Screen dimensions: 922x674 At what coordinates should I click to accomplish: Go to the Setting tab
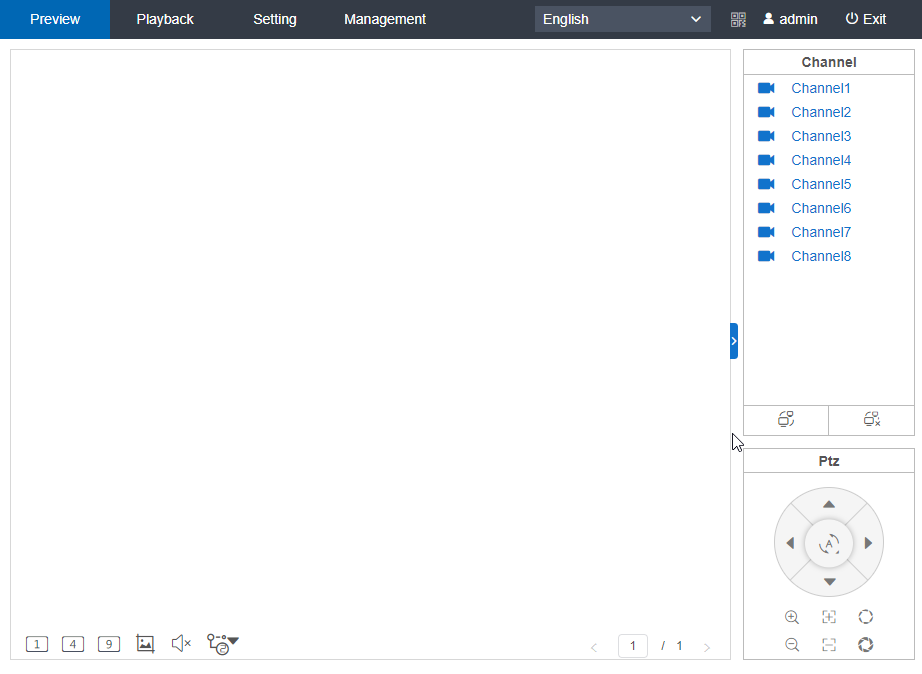[275, 19]
